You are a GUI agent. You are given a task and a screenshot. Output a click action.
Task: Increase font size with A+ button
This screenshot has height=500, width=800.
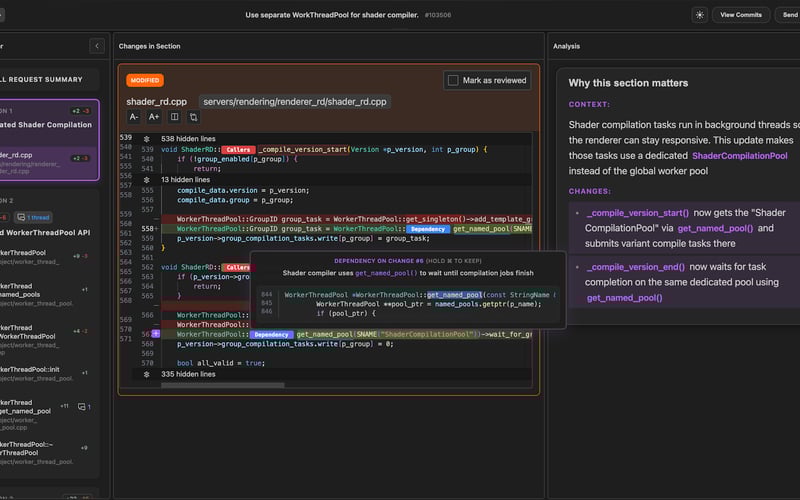[x=154, y=117]
